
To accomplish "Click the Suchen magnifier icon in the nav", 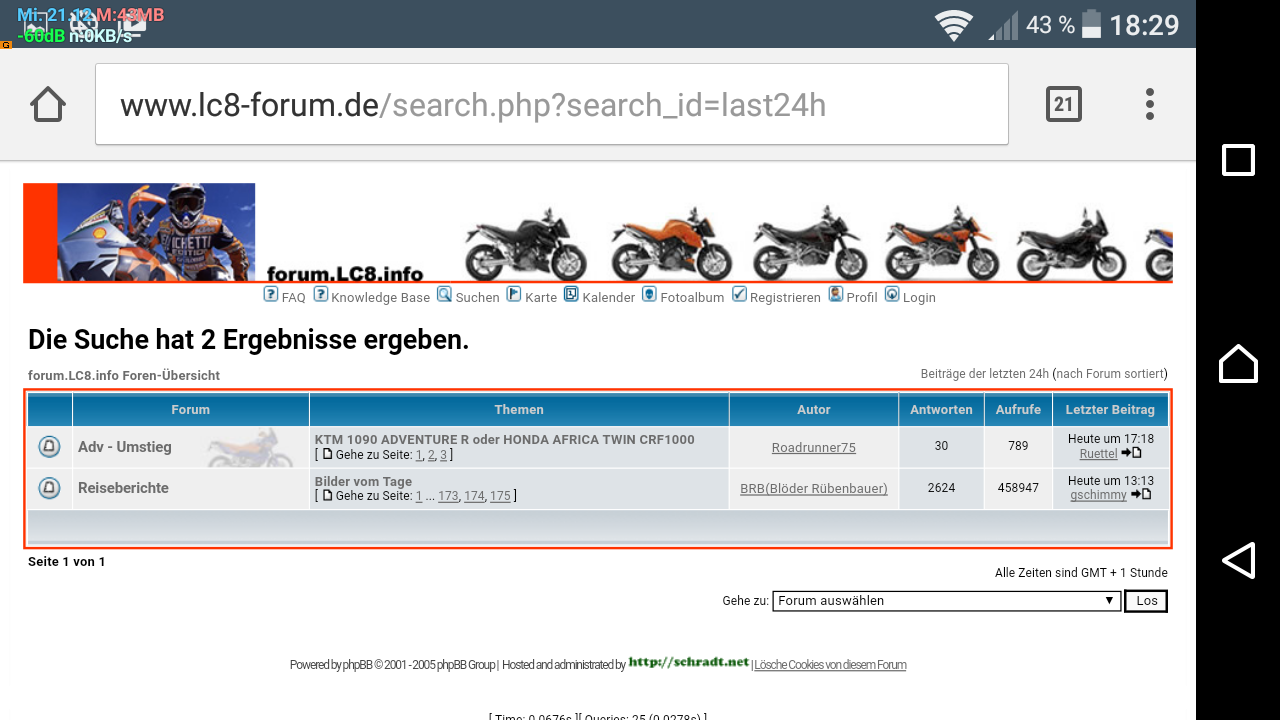I will (444, 295).
